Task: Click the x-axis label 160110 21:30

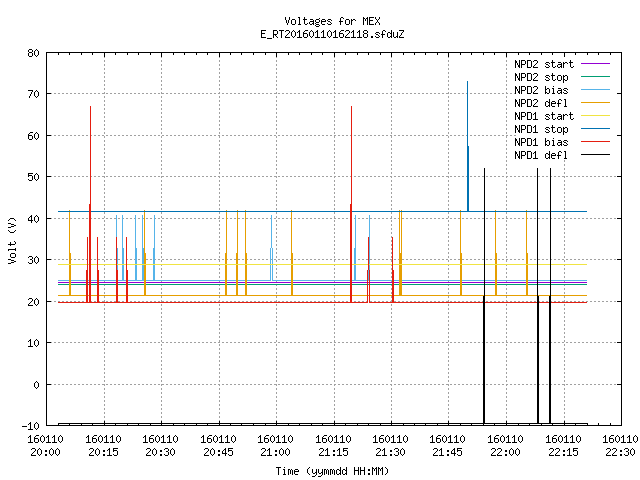Action: (391, 446)
